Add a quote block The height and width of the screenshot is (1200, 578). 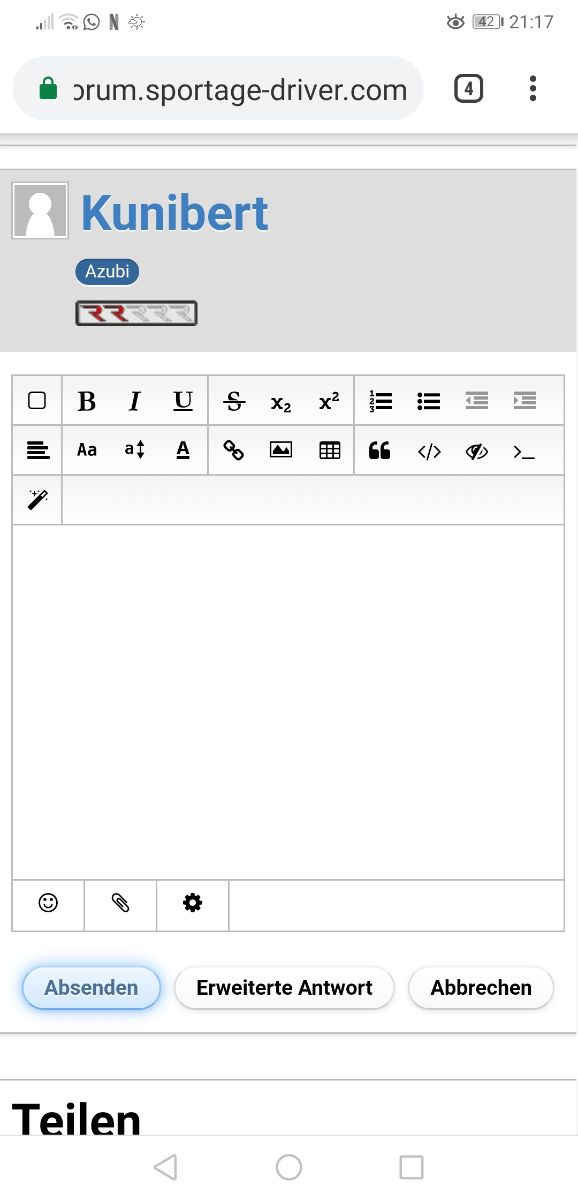[x=379, y=450]
